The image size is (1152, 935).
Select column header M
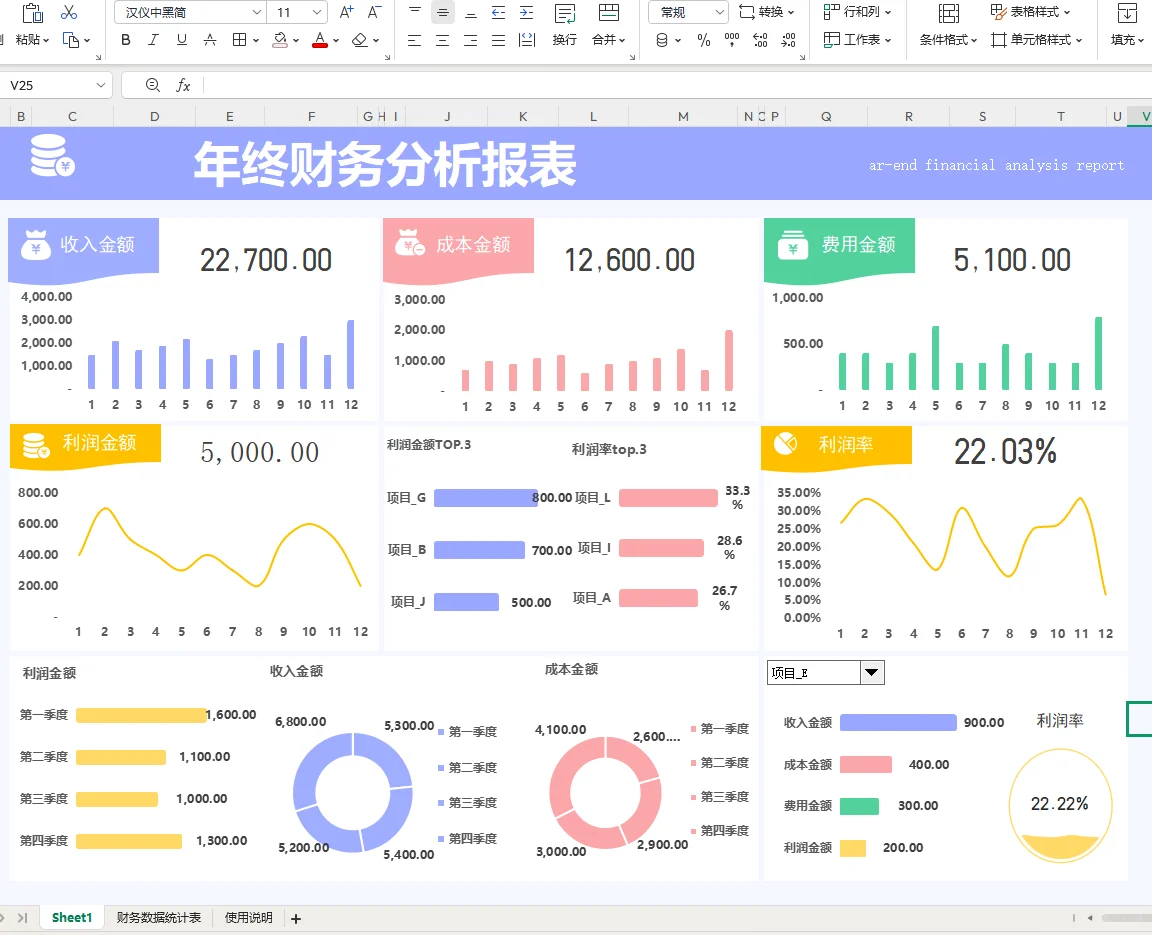tap(683, 116)
